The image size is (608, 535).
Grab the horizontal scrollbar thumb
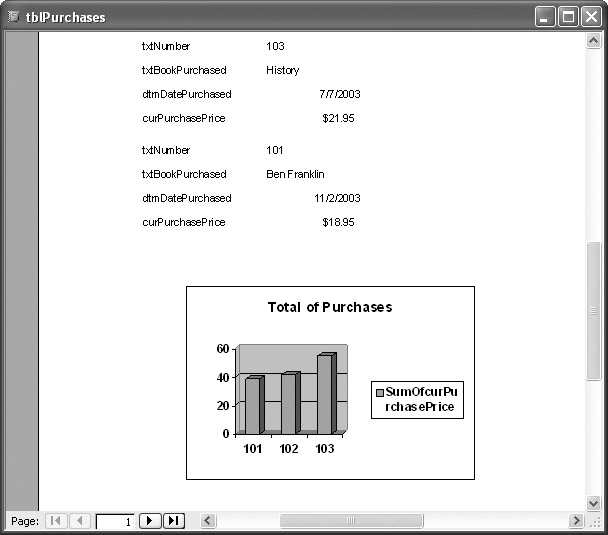tap(349, 521)
